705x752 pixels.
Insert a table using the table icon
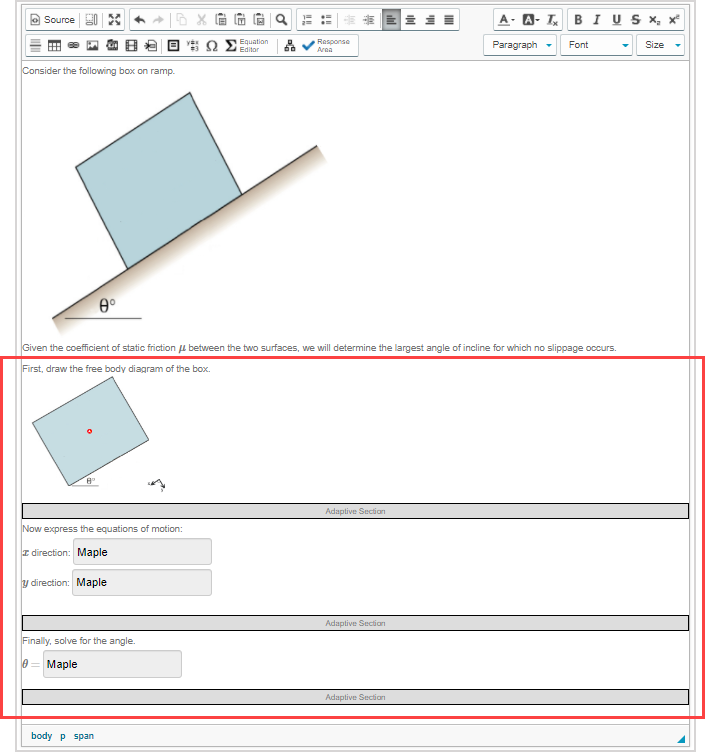click(54, 46)
